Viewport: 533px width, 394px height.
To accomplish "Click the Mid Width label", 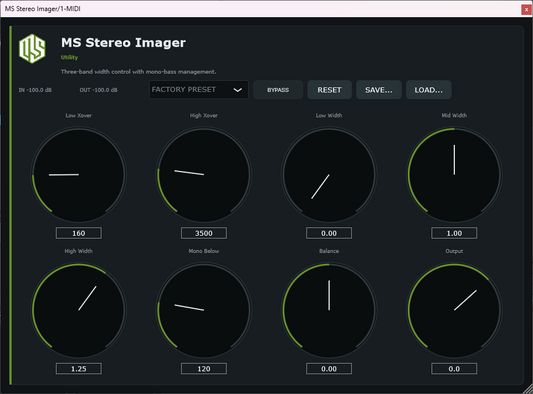I will pos(454,116).
